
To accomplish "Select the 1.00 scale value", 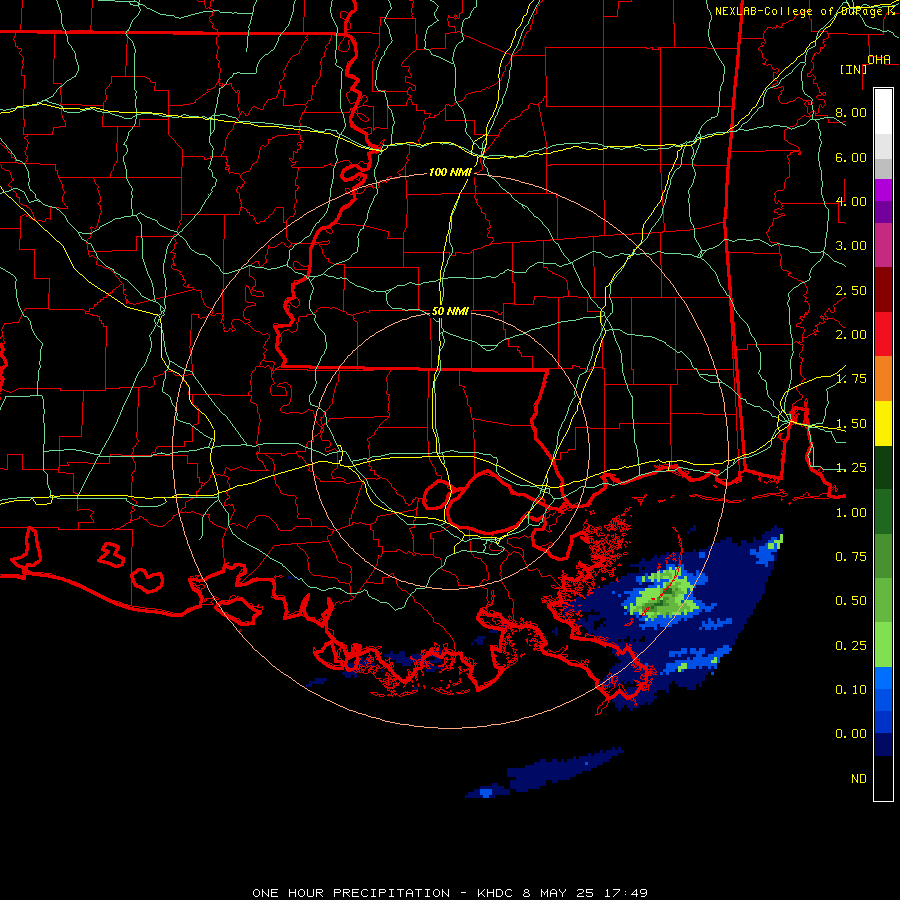I will (x=851, y=513).
